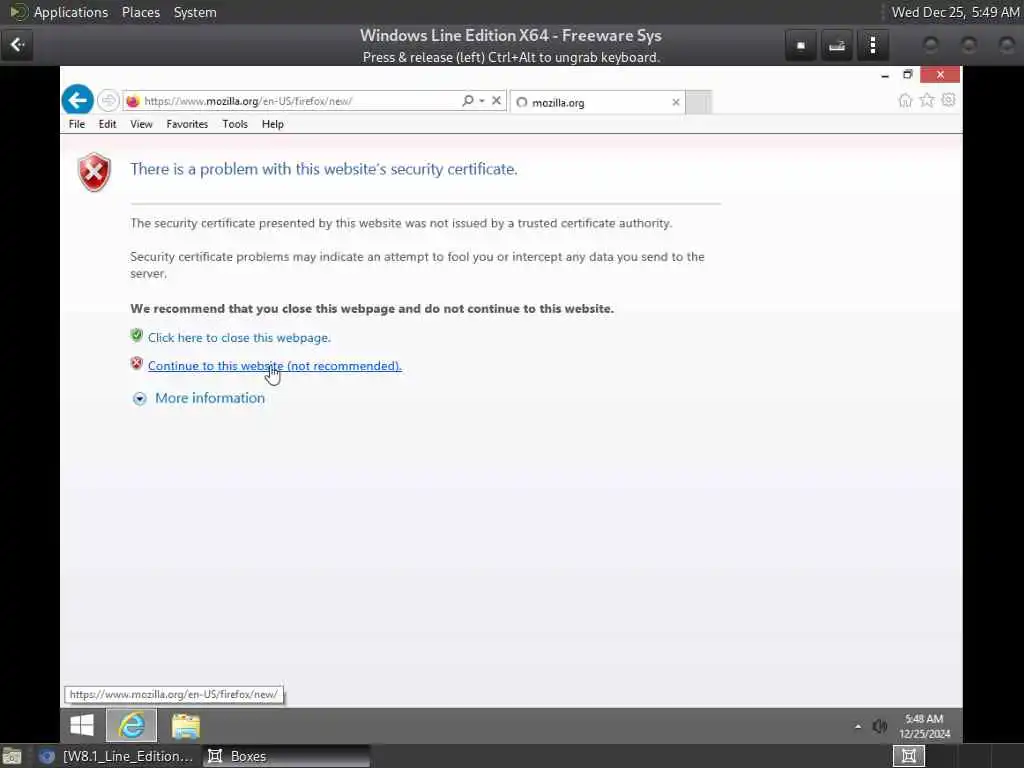Click the green shield icon beside close webpage
The width and height of the screenshot is (1024, 768).
point(136,336)
